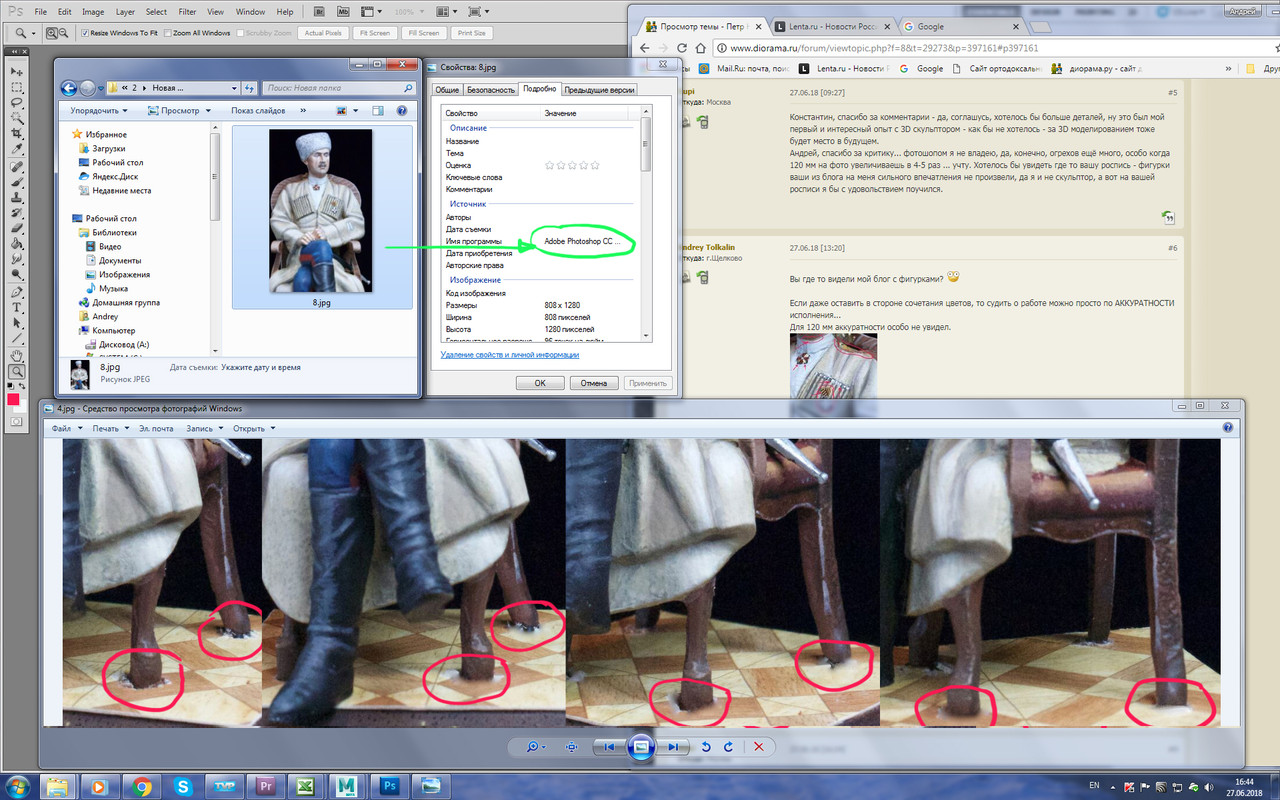Select the Paint Bucket tool
The height and width of the screenshot is (800, 1280).
[x=16, y=243]
